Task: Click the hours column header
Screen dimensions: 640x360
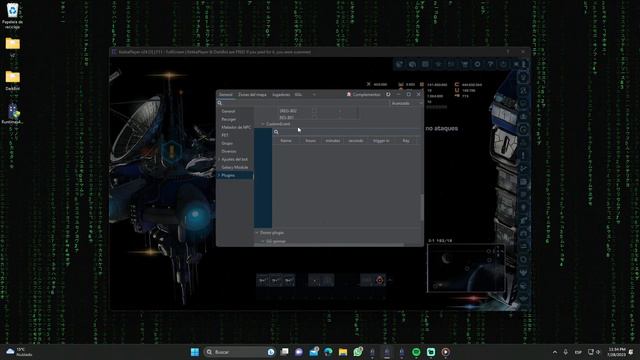Action: point(310,141)
